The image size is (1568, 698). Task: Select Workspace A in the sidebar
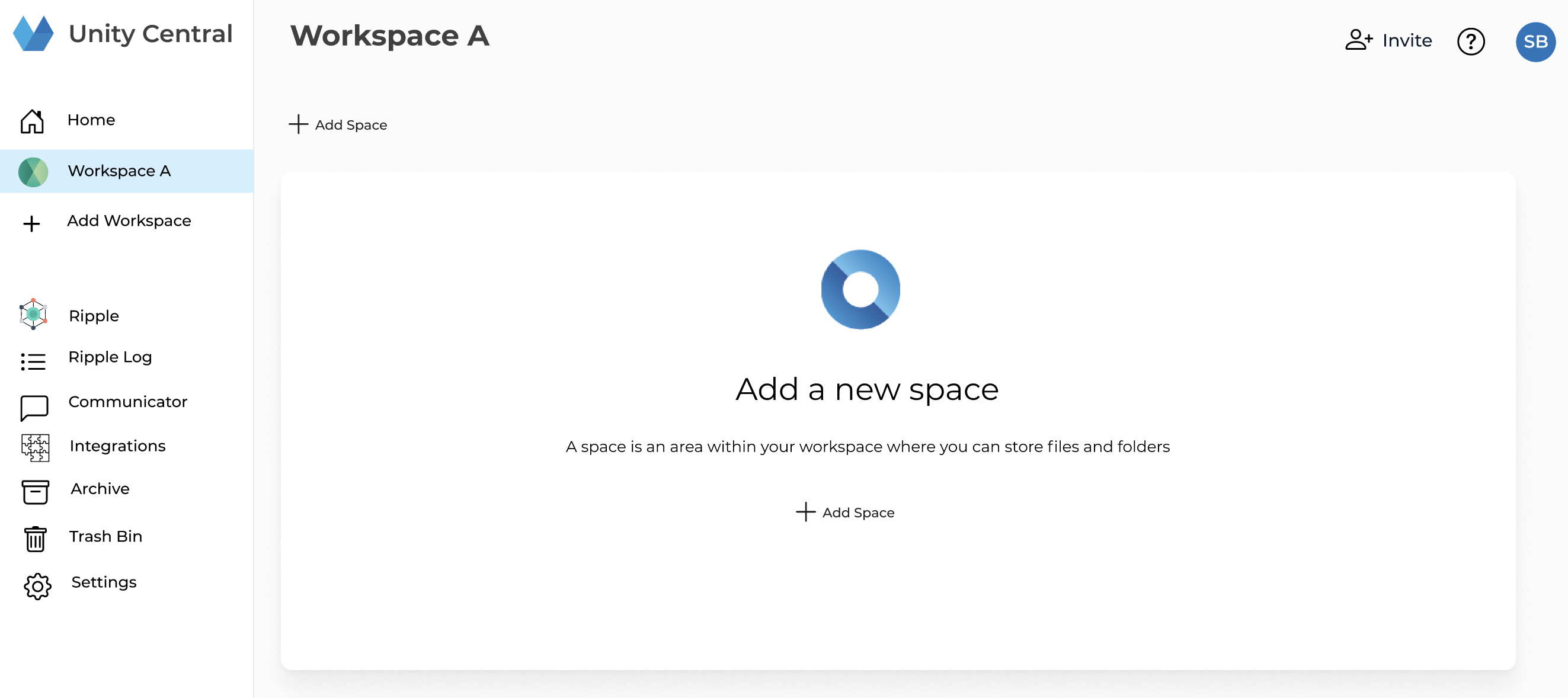119,171
